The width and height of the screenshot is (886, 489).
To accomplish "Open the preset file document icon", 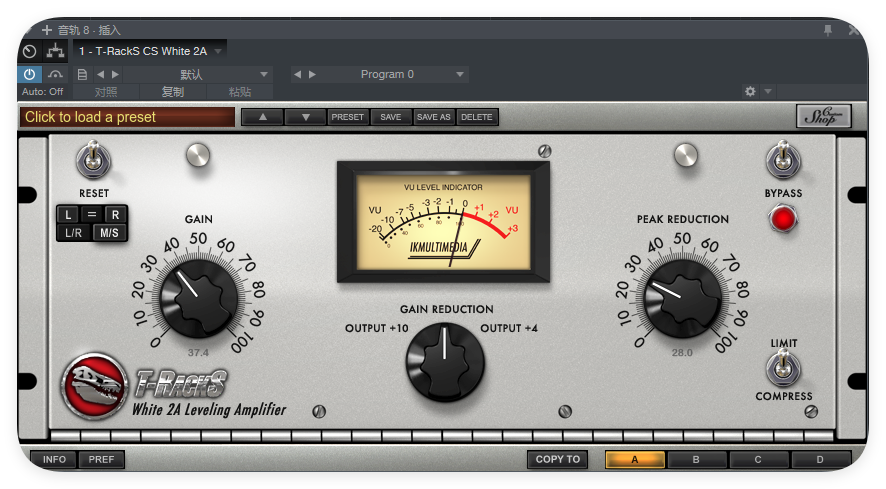I will (x=82, y=74).
